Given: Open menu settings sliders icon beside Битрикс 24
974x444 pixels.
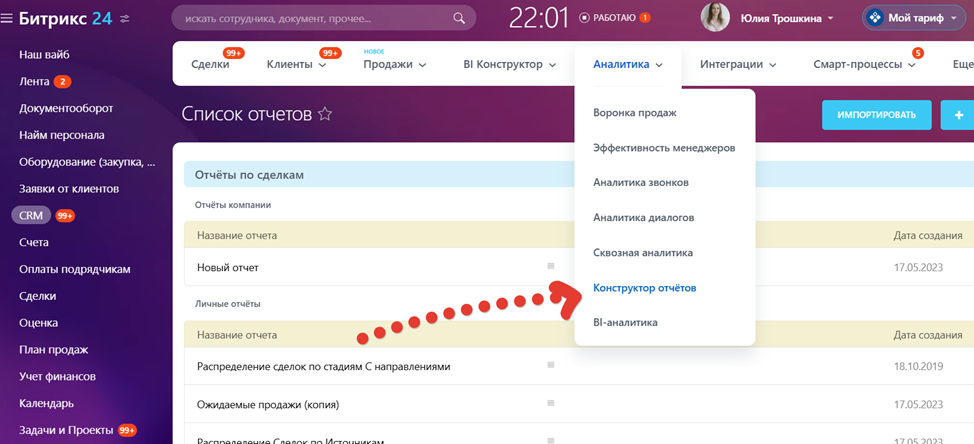Looking at the screenshot, I should [125, 19].
